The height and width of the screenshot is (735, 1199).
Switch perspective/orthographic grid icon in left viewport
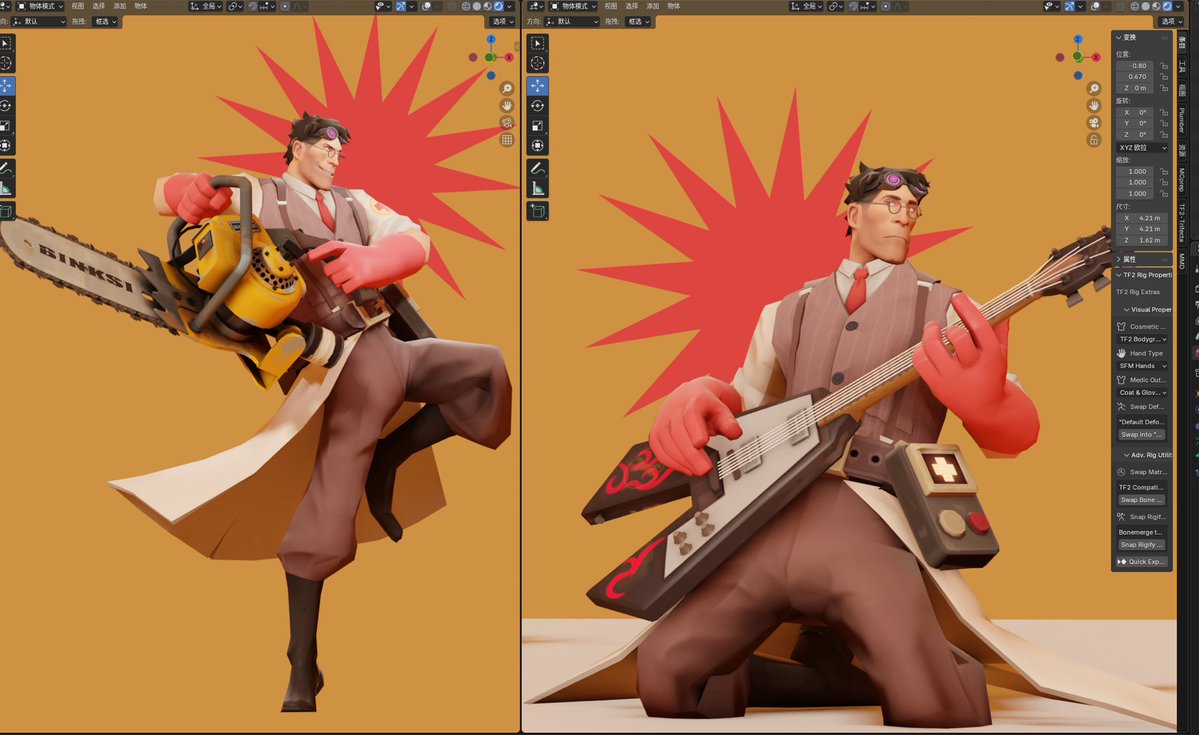(x=506, y=140)
